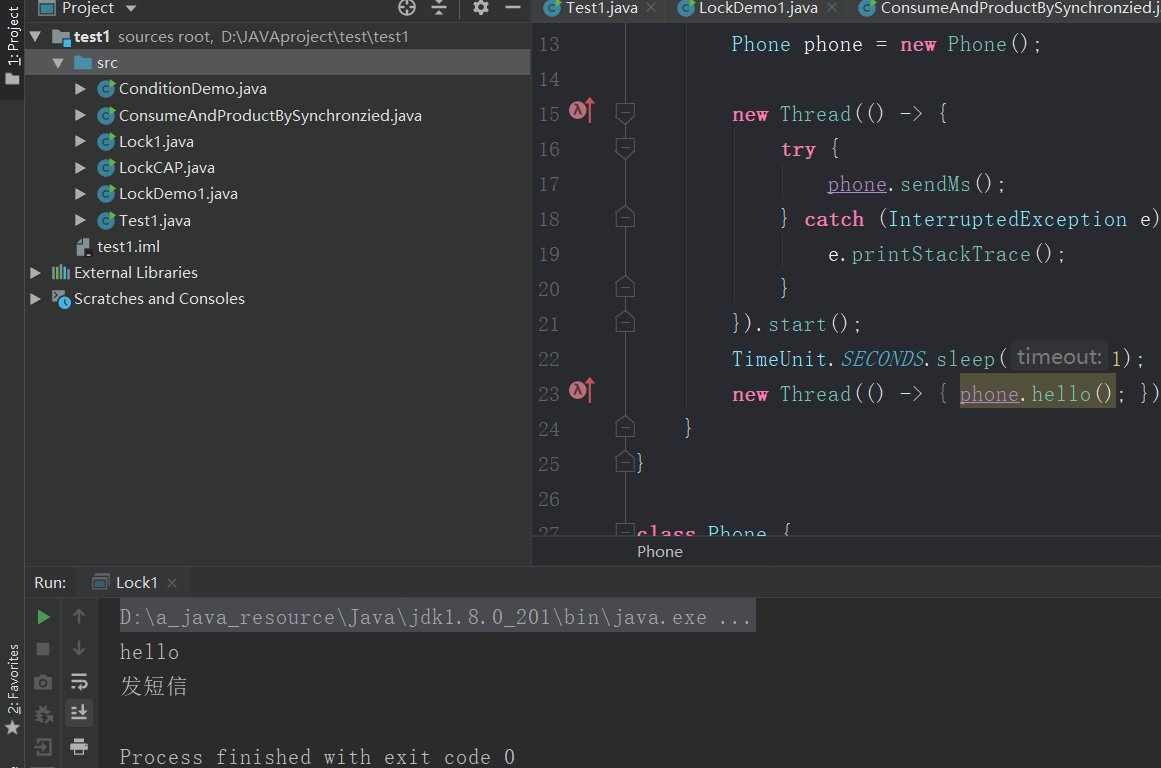Select ConsumeAndProductBySynchronzied.java in project tree
This screenshot has height=768, width=1161.
coord(270,116)
